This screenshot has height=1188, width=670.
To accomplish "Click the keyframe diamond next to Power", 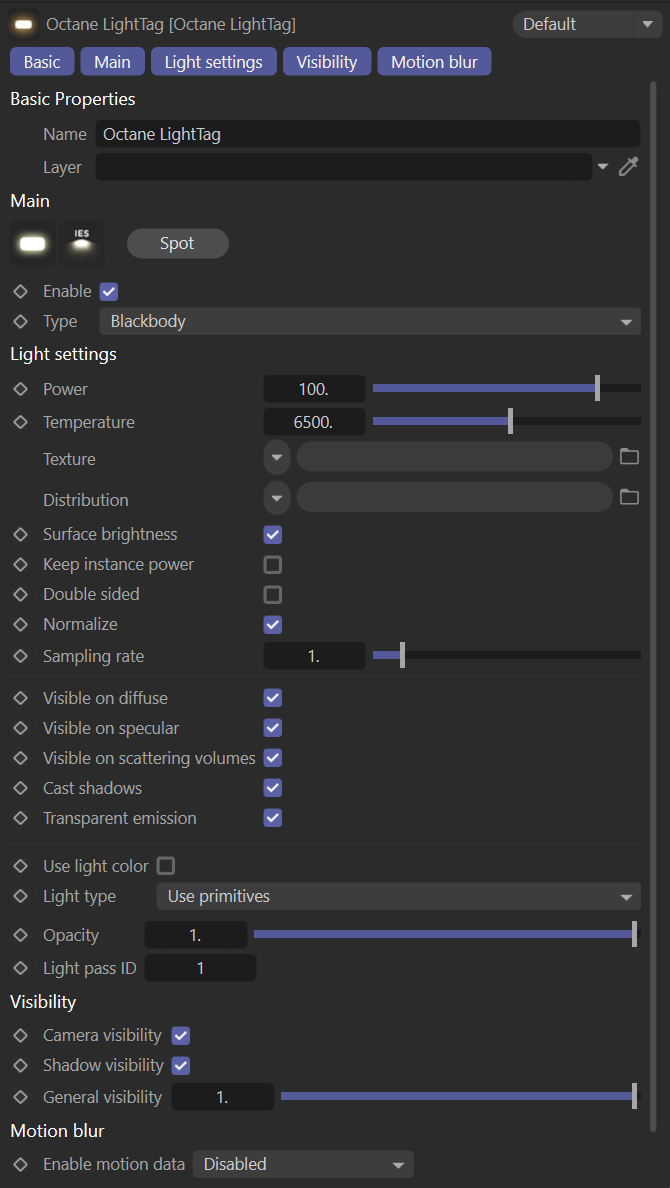I will [x=20, y=389].
